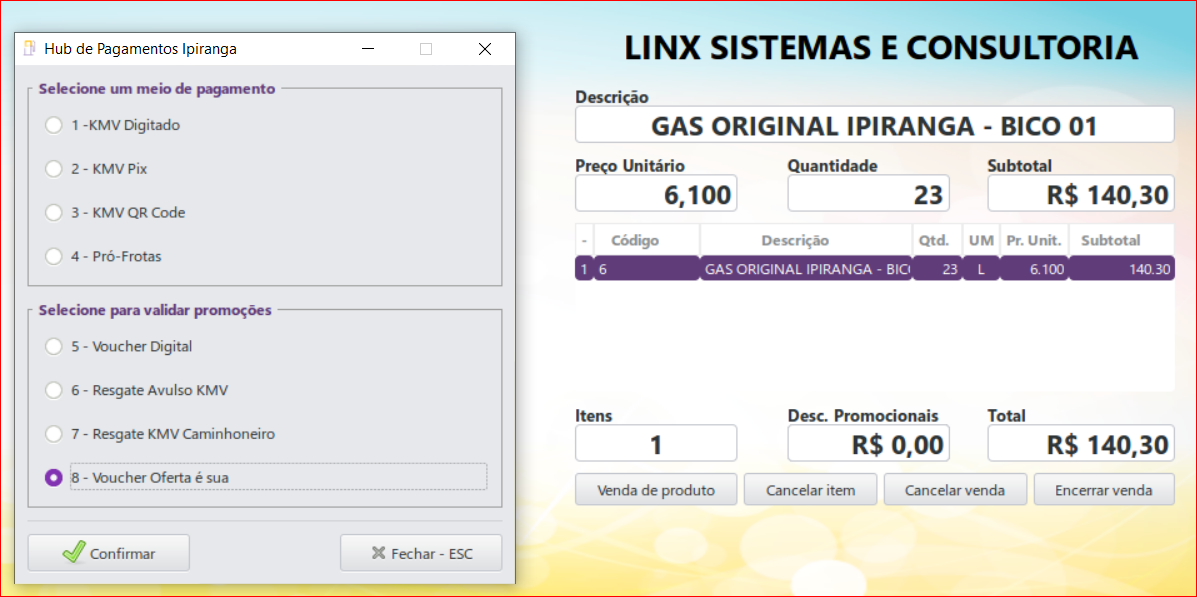Click the Qtd. column header
This screenshot has width=1197, height=597.
coord(937,240)
